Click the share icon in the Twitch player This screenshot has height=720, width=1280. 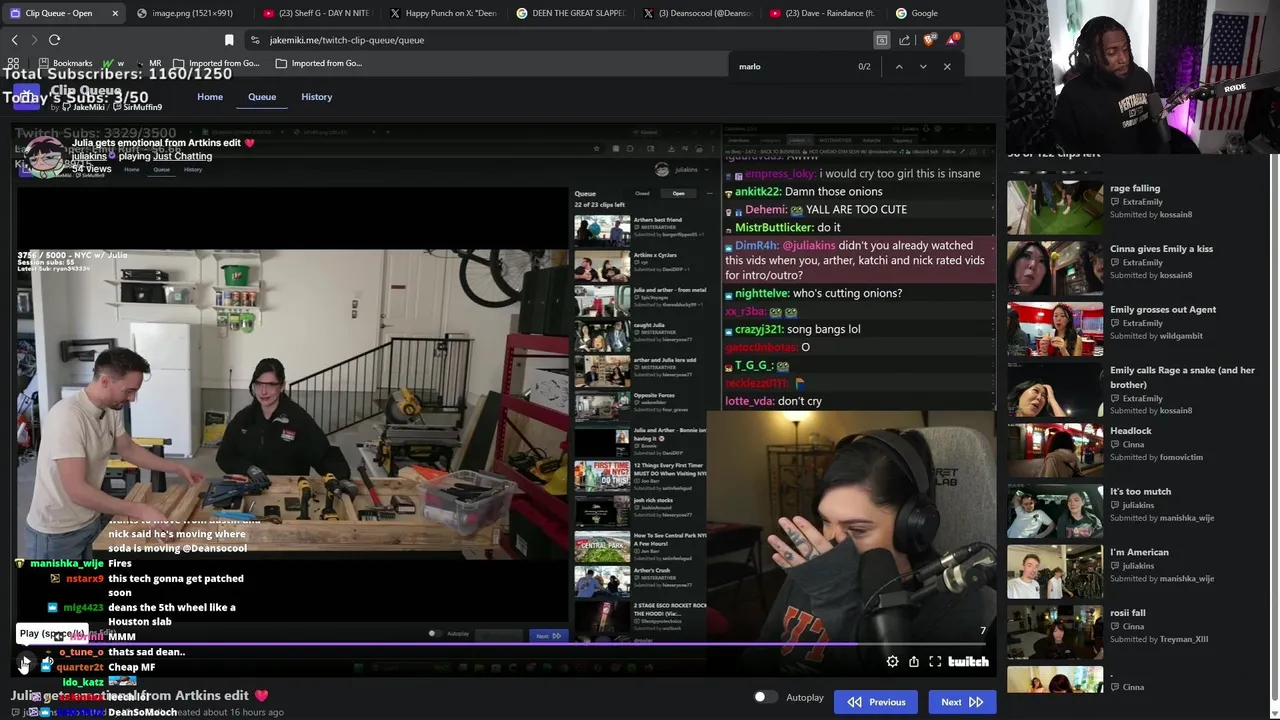[x=913, y=662]
